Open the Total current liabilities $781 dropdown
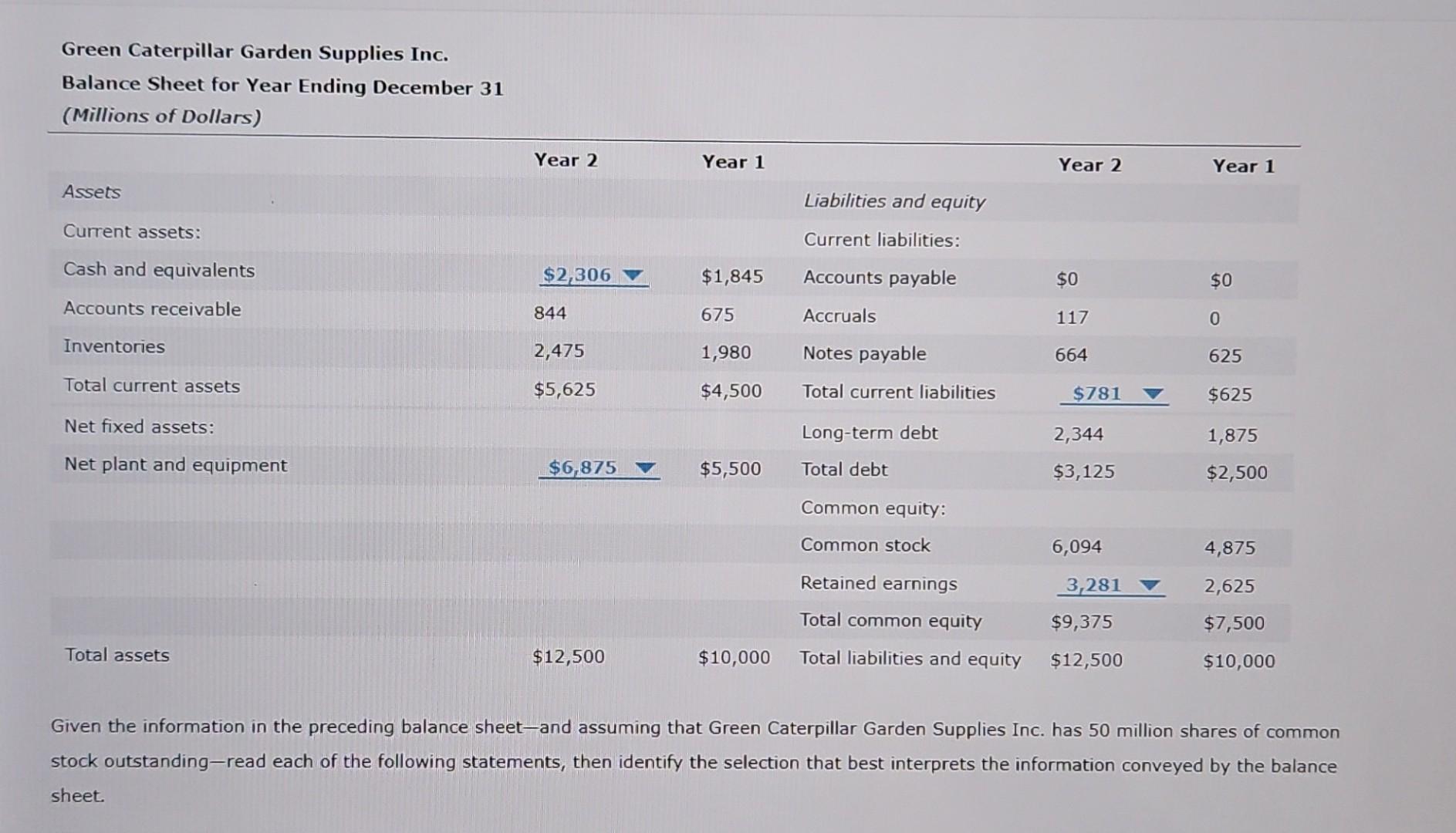 tap(1115, 393)
